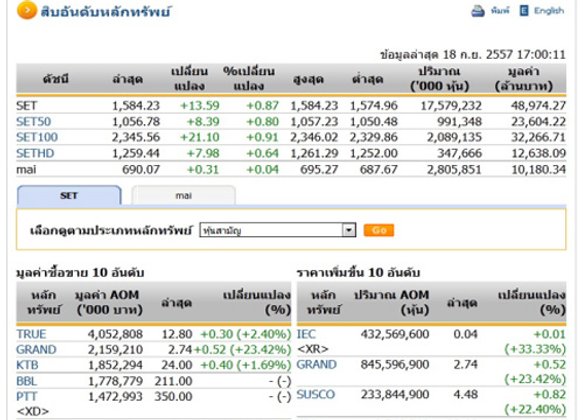Select SET turnover 48,974.27

pos(538,106)
